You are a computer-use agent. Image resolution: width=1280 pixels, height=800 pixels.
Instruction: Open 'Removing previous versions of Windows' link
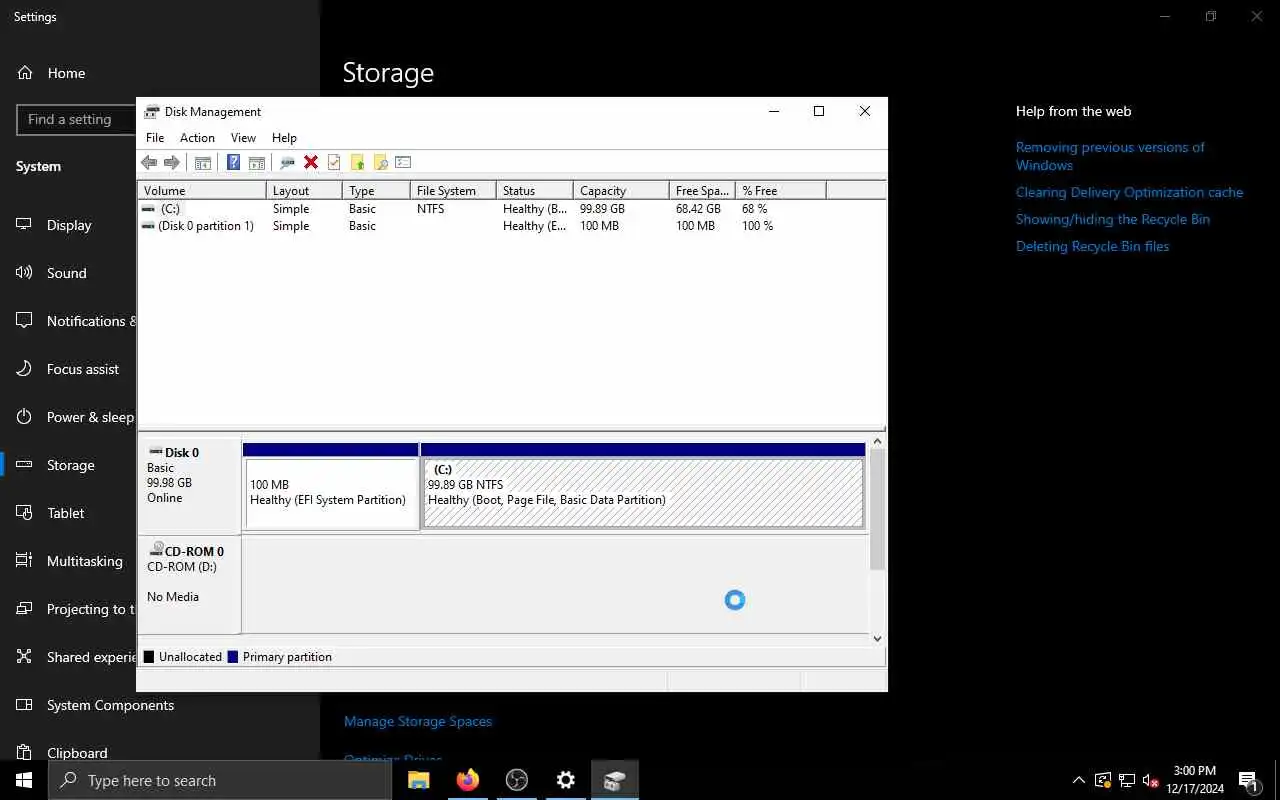point(1110,156)
